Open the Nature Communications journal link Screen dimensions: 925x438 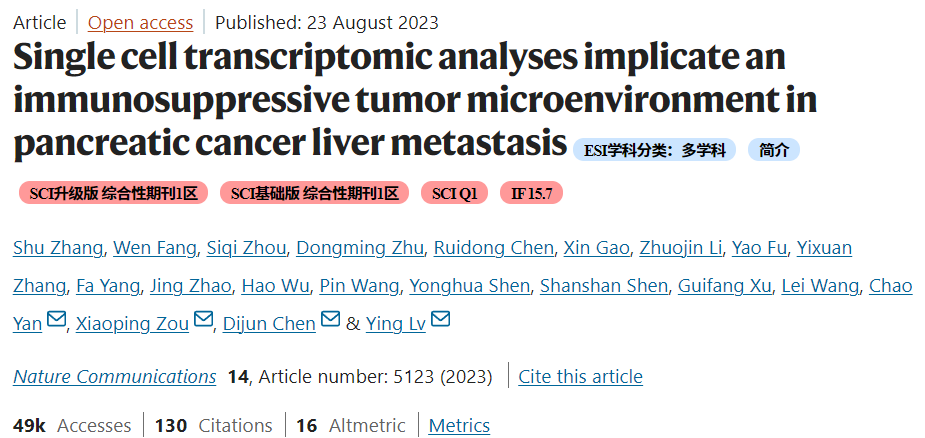(x=114, y=377)
